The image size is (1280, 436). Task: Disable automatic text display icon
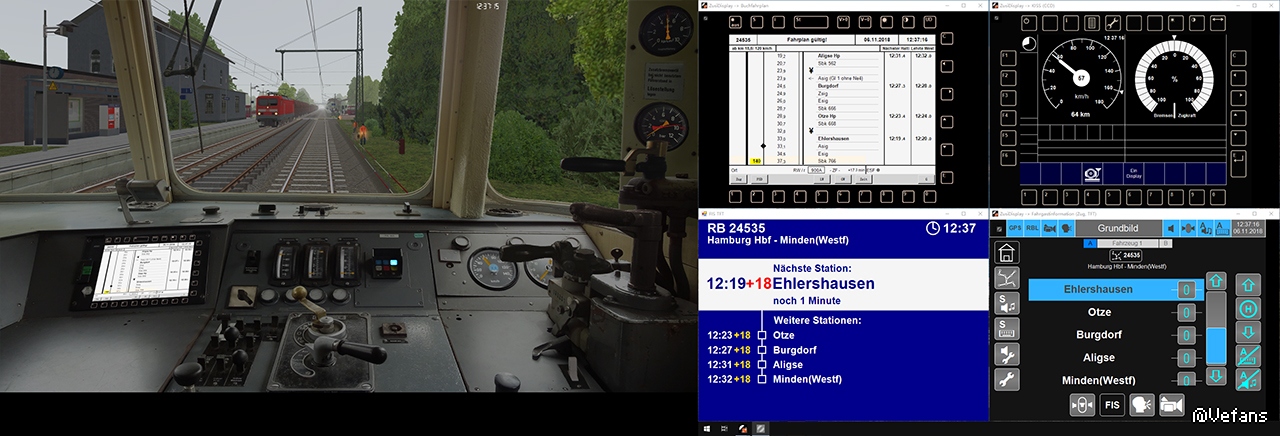coord(1248,355)
